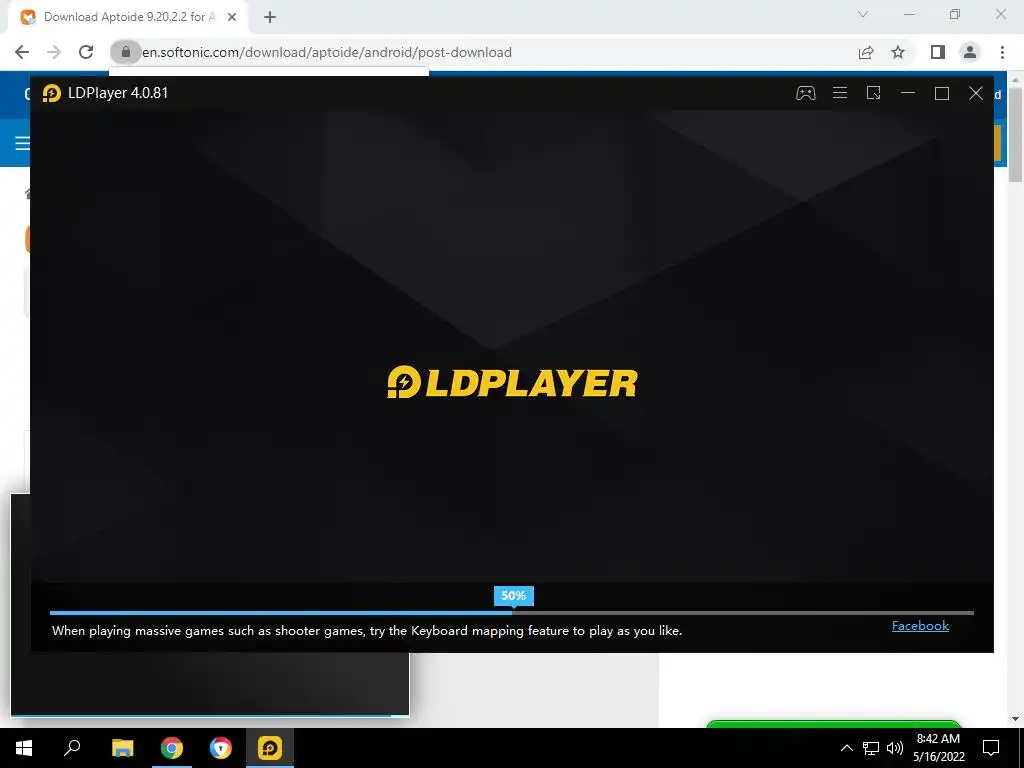Click the LDPlayer logo in title bar

coord(52,93)
